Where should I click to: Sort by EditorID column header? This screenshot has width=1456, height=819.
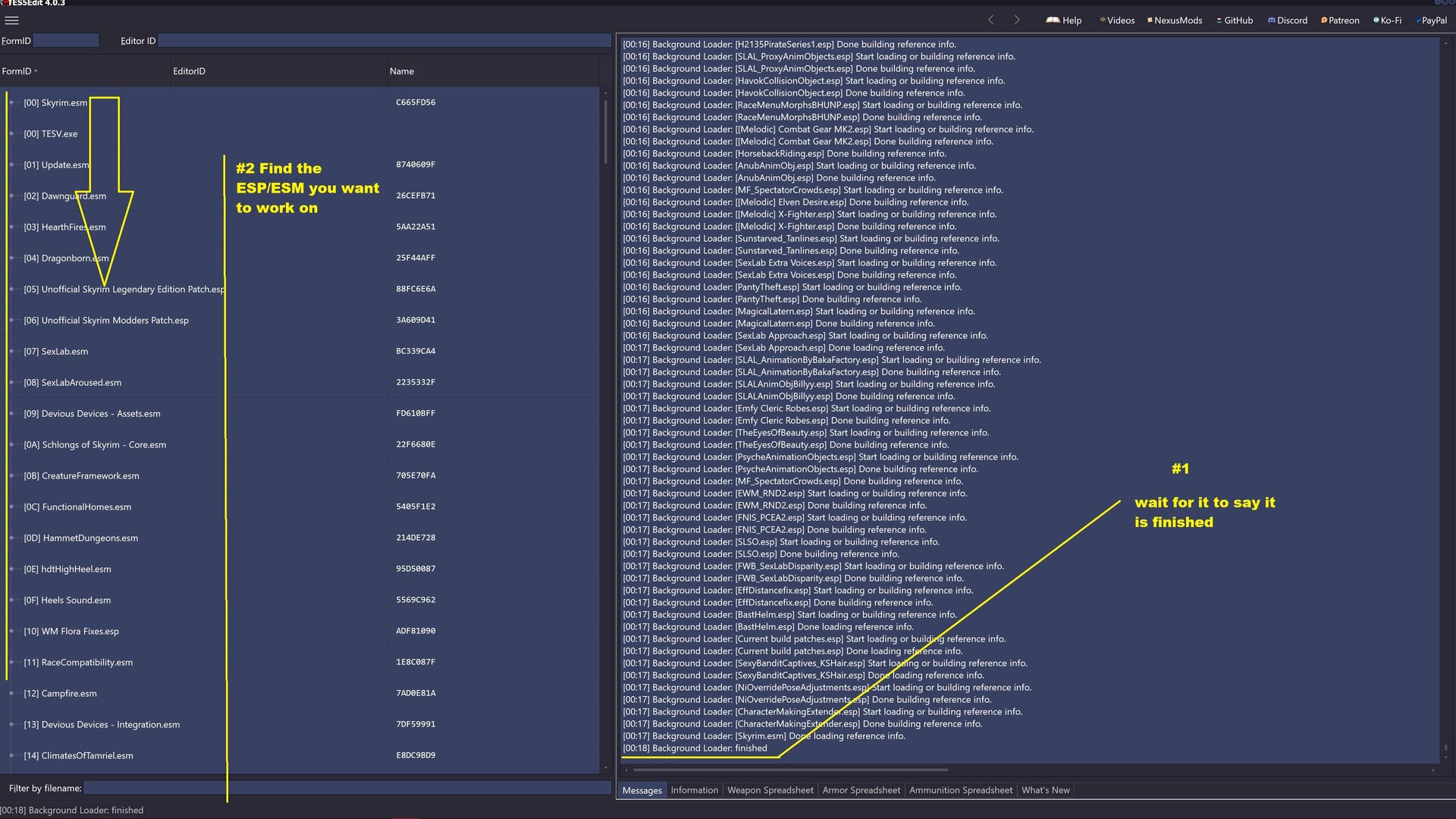(279, 71)
